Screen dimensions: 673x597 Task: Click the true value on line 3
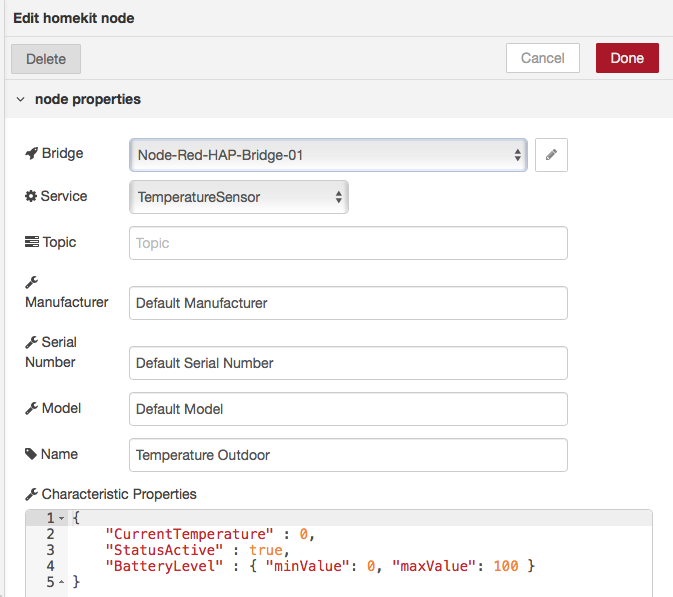point(266,550)
